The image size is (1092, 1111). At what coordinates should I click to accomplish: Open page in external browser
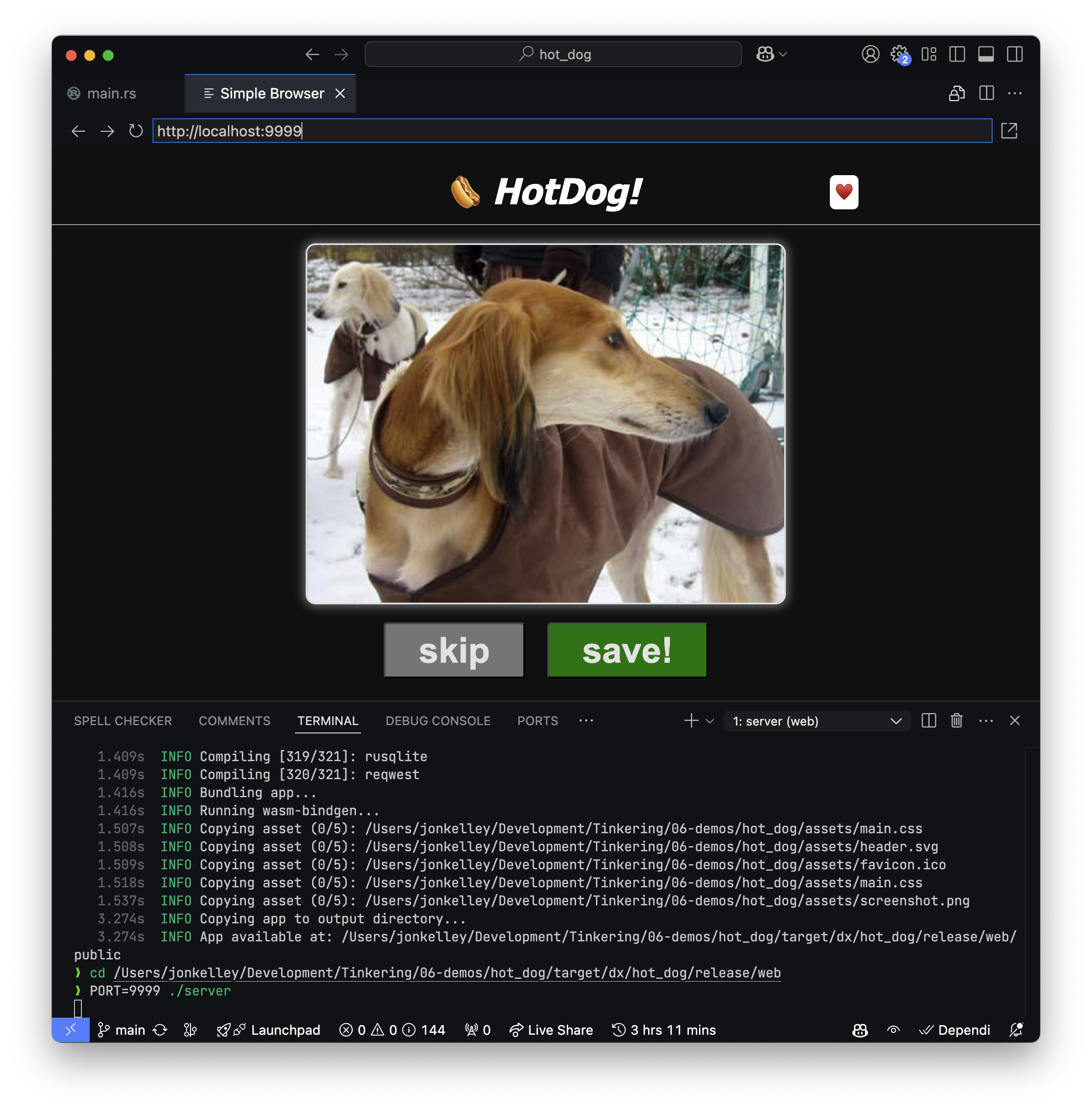coord(1009,131)
